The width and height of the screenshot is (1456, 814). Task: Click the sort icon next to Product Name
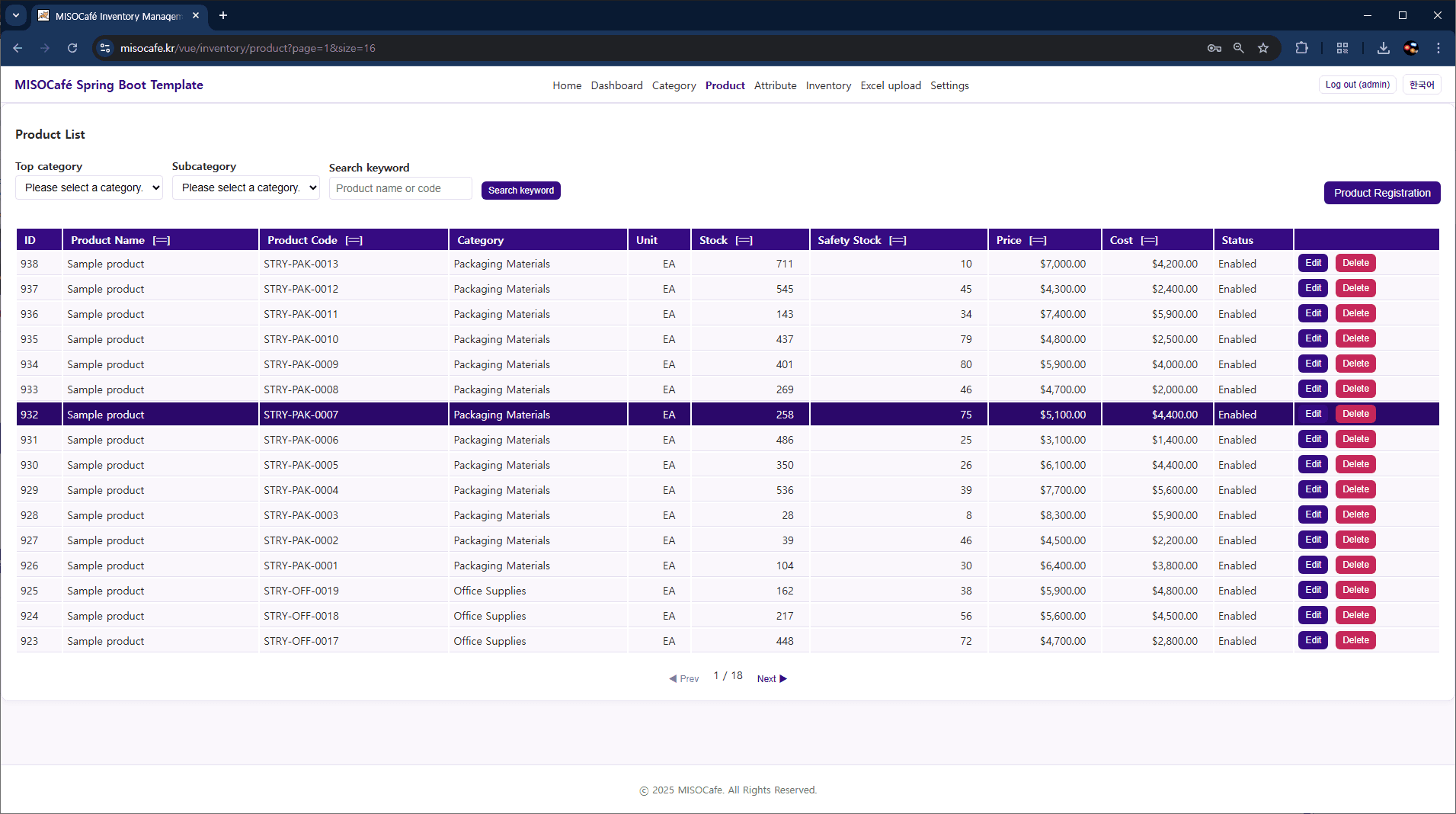point(162,241)
